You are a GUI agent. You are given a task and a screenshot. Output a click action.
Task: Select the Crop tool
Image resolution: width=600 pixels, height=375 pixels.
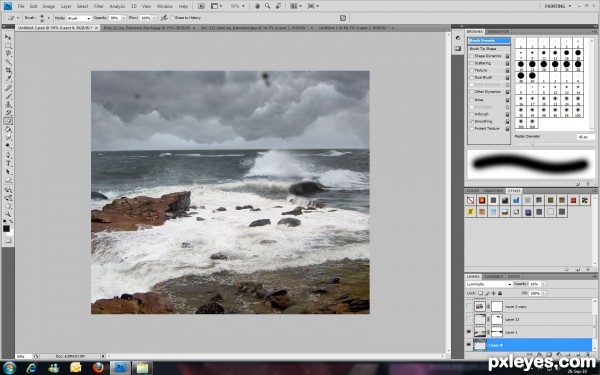(x=8, y=71)
